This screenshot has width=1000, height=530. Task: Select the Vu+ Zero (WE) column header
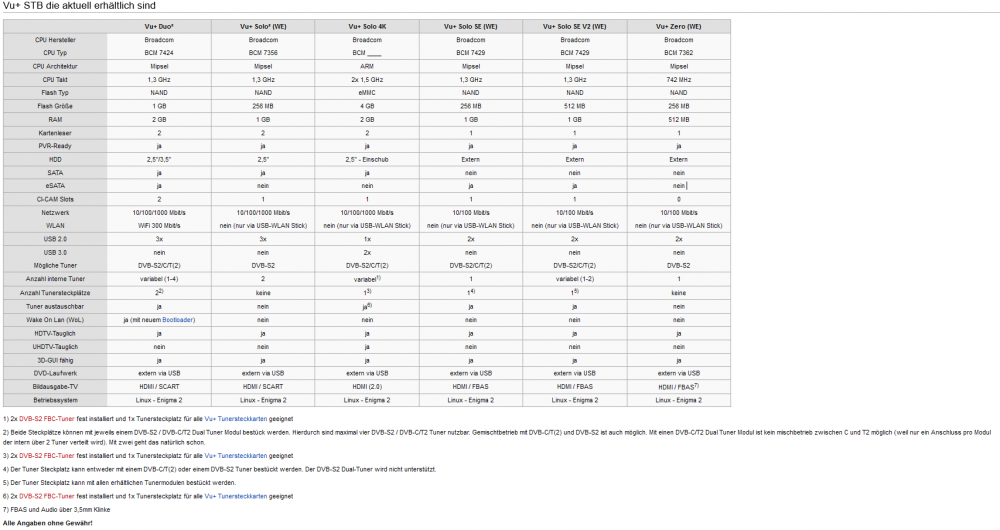[678, 26]
